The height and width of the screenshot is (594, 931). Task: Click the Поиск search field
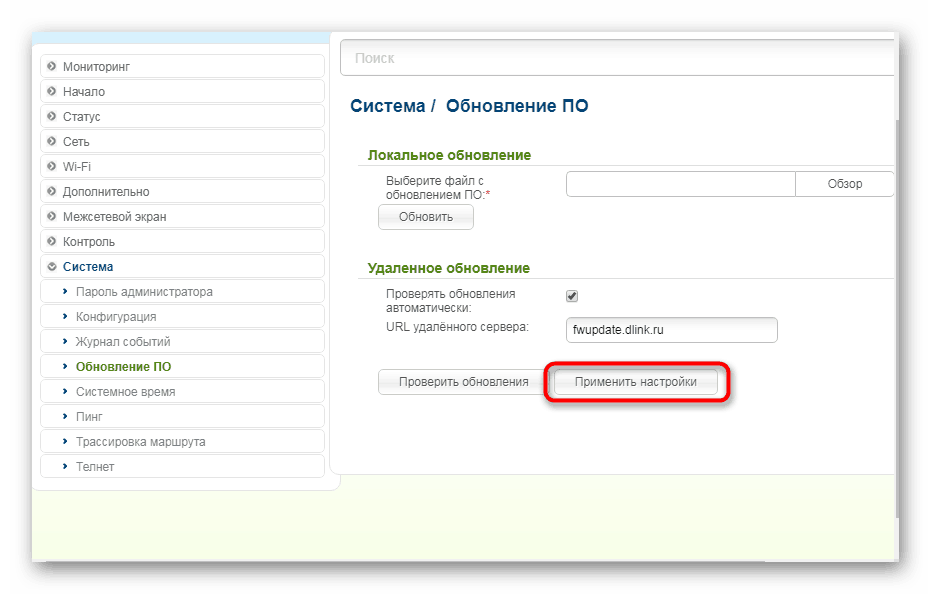617,58
